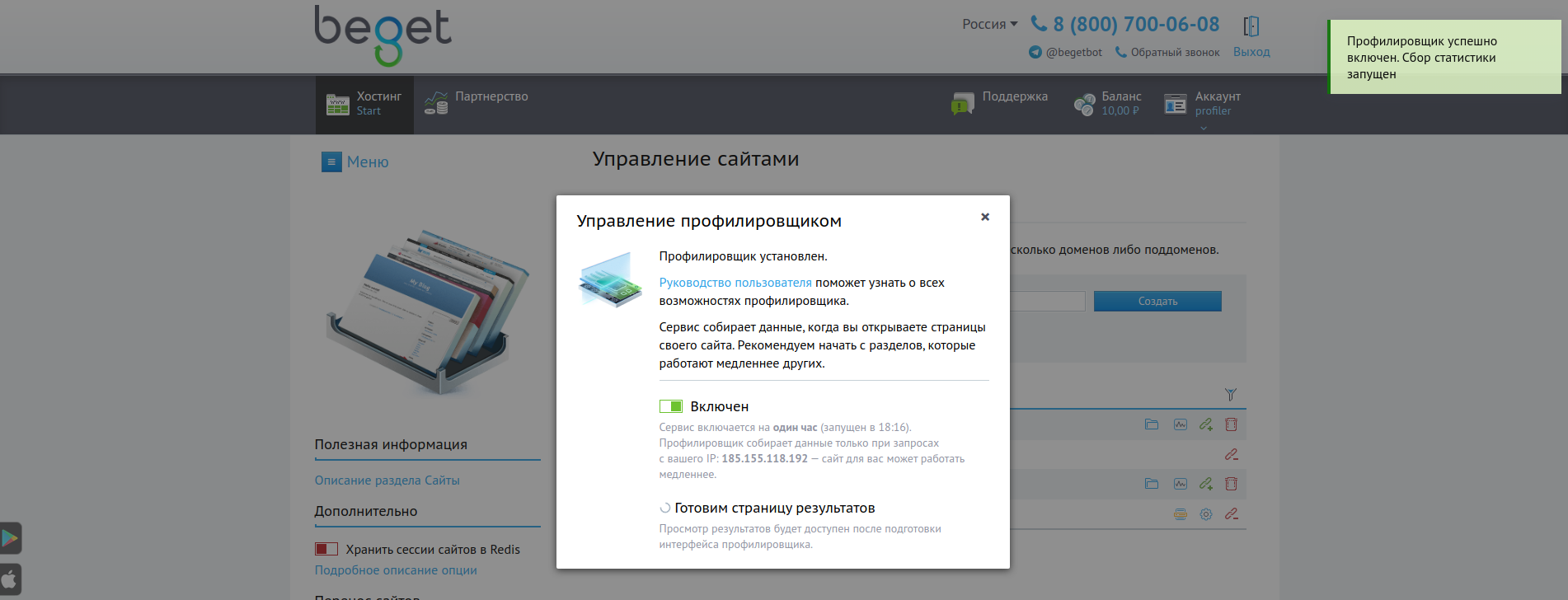The width and height of the screenshot is (1568, 600).
Task: Go to beget logo home page
Action: [383, 35]
